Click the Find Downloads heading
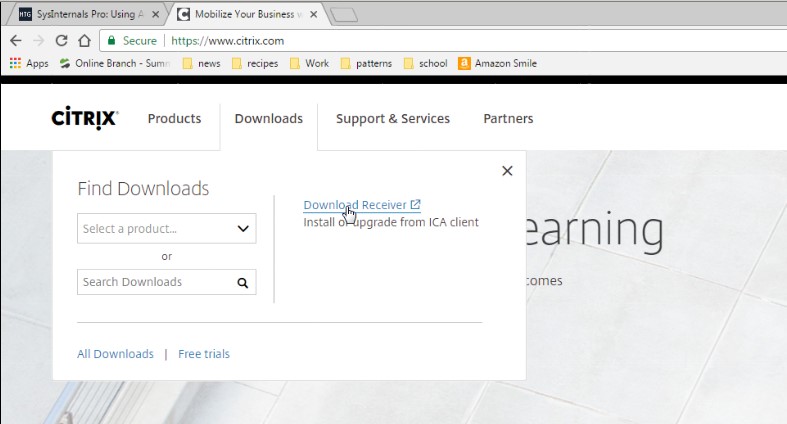The image size is (787, 424). 143,189
